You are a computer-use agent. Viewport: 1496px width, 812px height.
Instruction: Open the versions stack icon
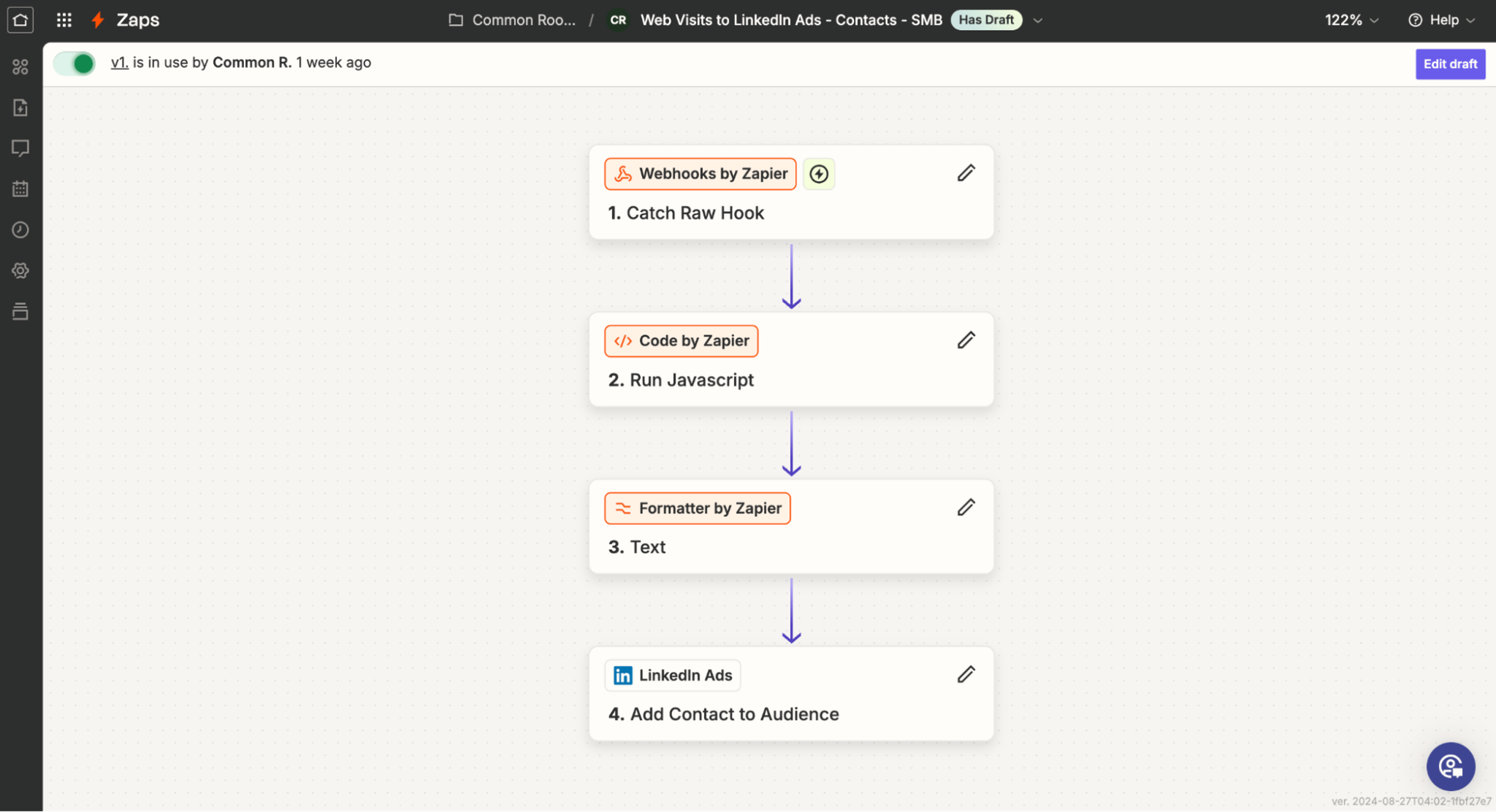click(20, 312)
